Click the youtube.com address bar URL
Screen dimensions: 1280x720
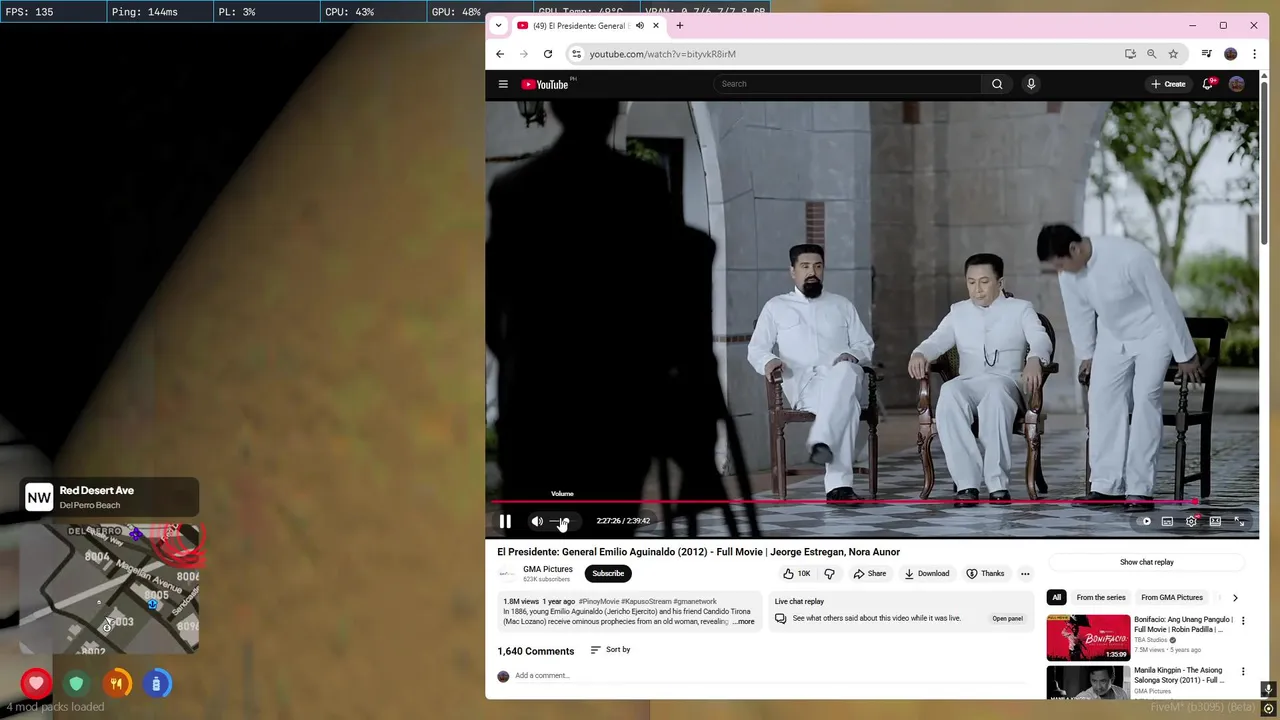[x=662, y=54]
